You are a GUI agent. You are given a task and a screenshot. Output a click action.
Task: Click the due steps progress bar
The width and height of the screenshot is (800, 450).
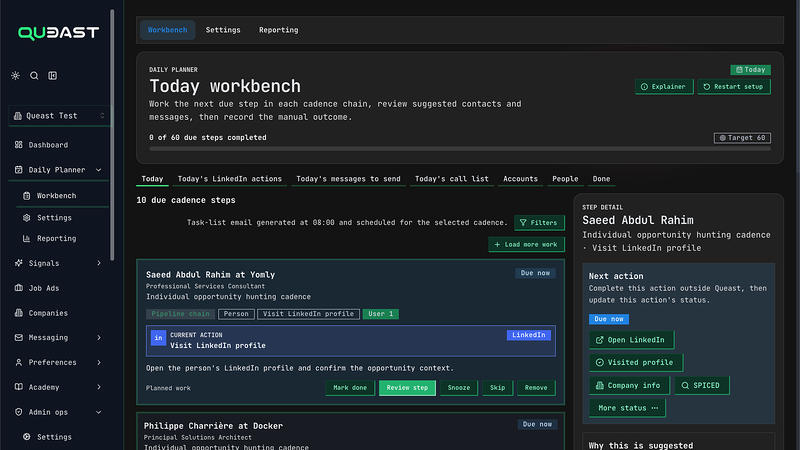coord(460,149)
